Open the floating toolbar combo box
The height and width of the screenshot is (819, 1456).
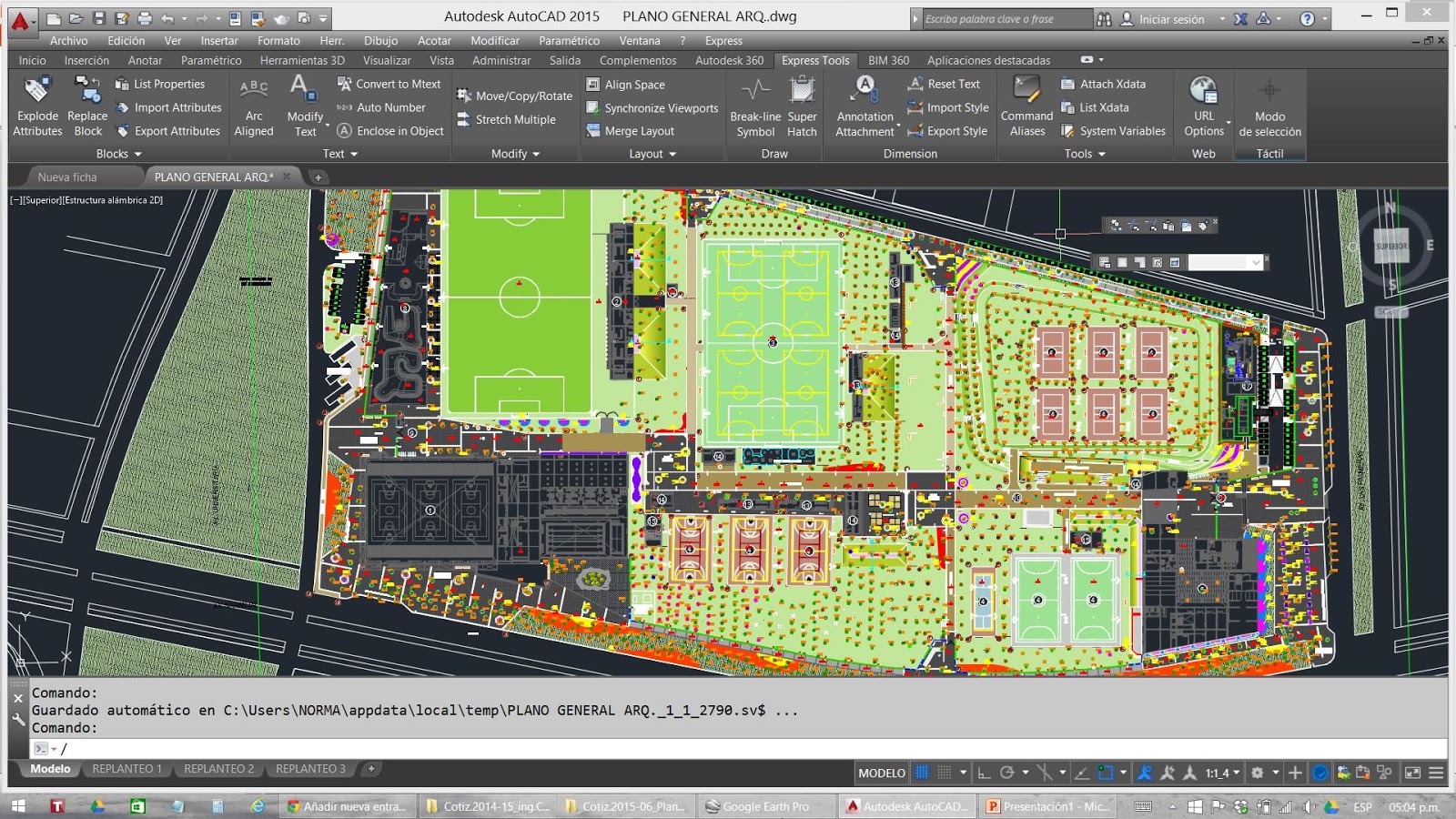[1226, 262]
